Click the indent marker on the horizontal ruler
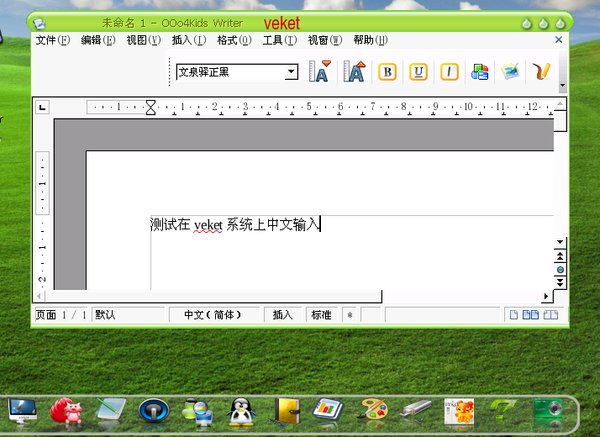 coord(151,108)
